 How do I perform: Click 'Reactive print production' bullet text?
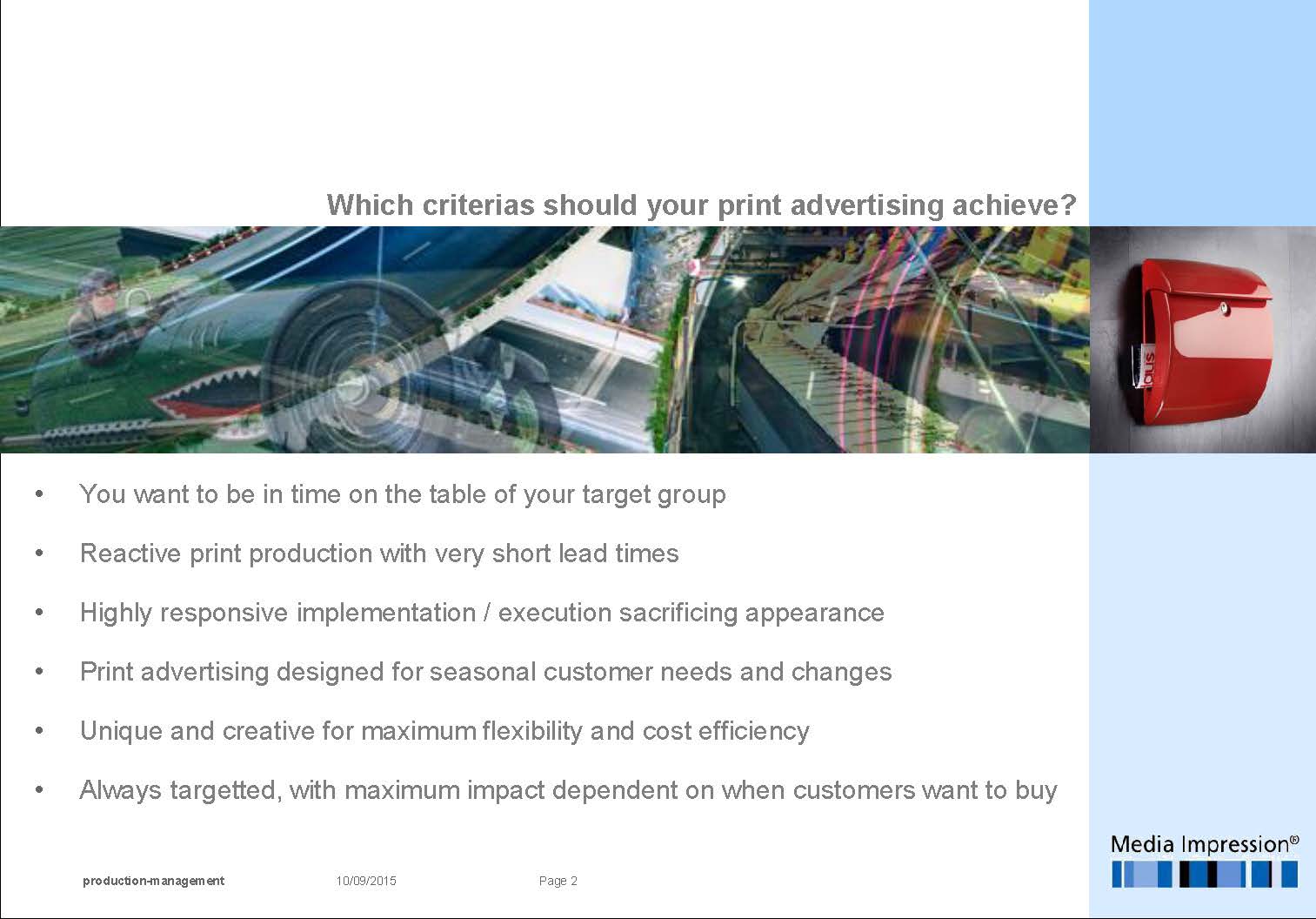coord(378,553)
